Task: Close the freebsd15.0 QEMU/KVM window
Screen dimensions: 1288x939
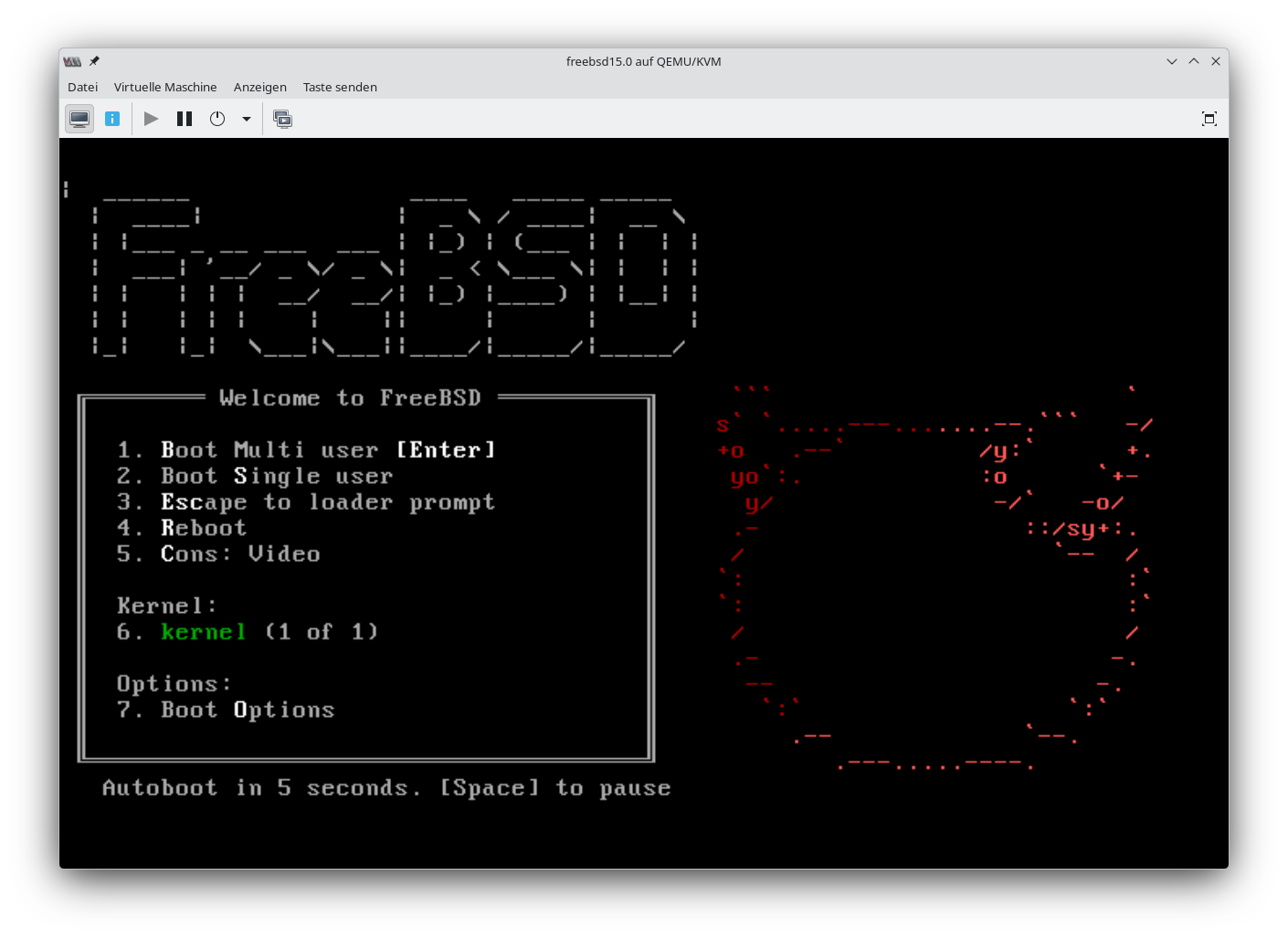Action: tap(1216, 61)
